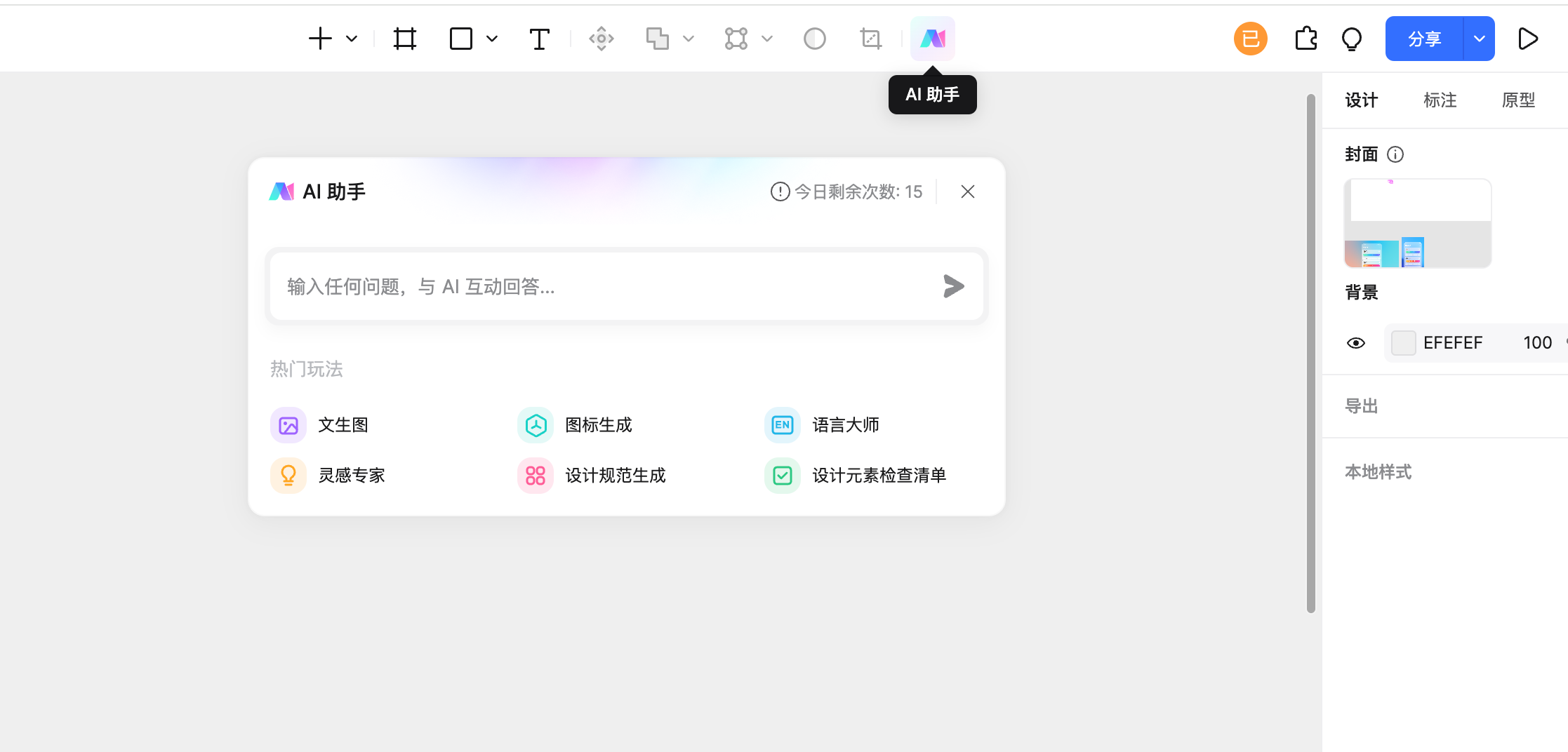Image resolution: width=1568 pixels, height=752 pixels.
Task: Select the Frame tool
Action: (405, 39)
